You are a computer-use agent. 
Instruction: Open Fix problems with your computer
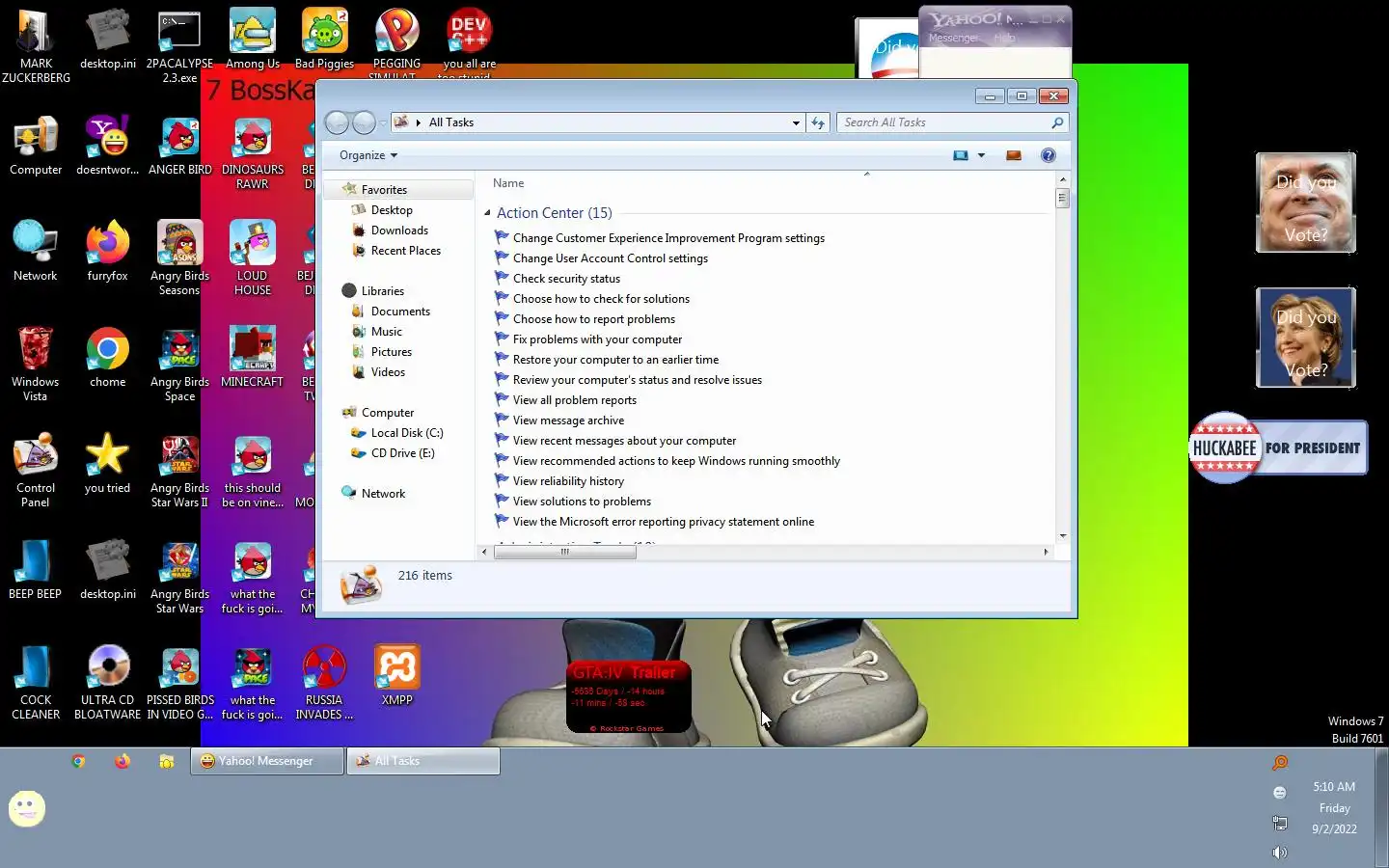597,339
